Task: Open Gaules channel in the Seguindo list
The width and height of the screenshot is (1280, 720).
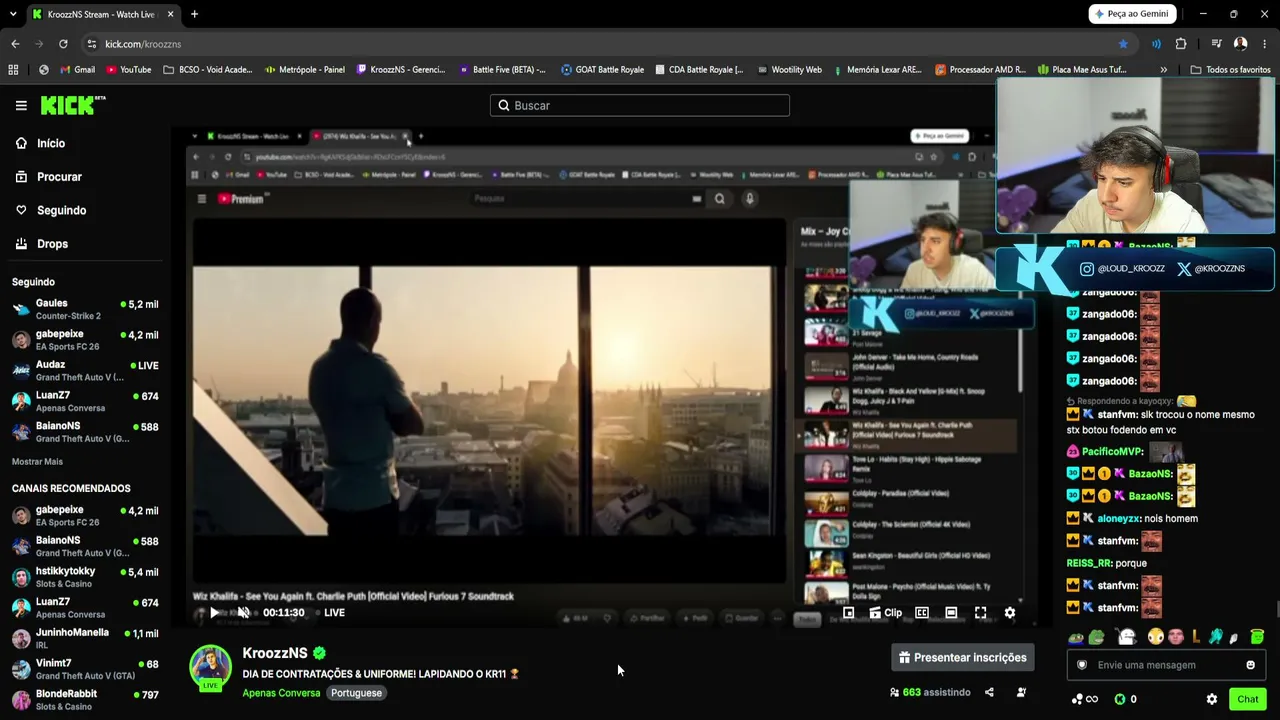Action: pyautogui.click(x=85, y=309)
